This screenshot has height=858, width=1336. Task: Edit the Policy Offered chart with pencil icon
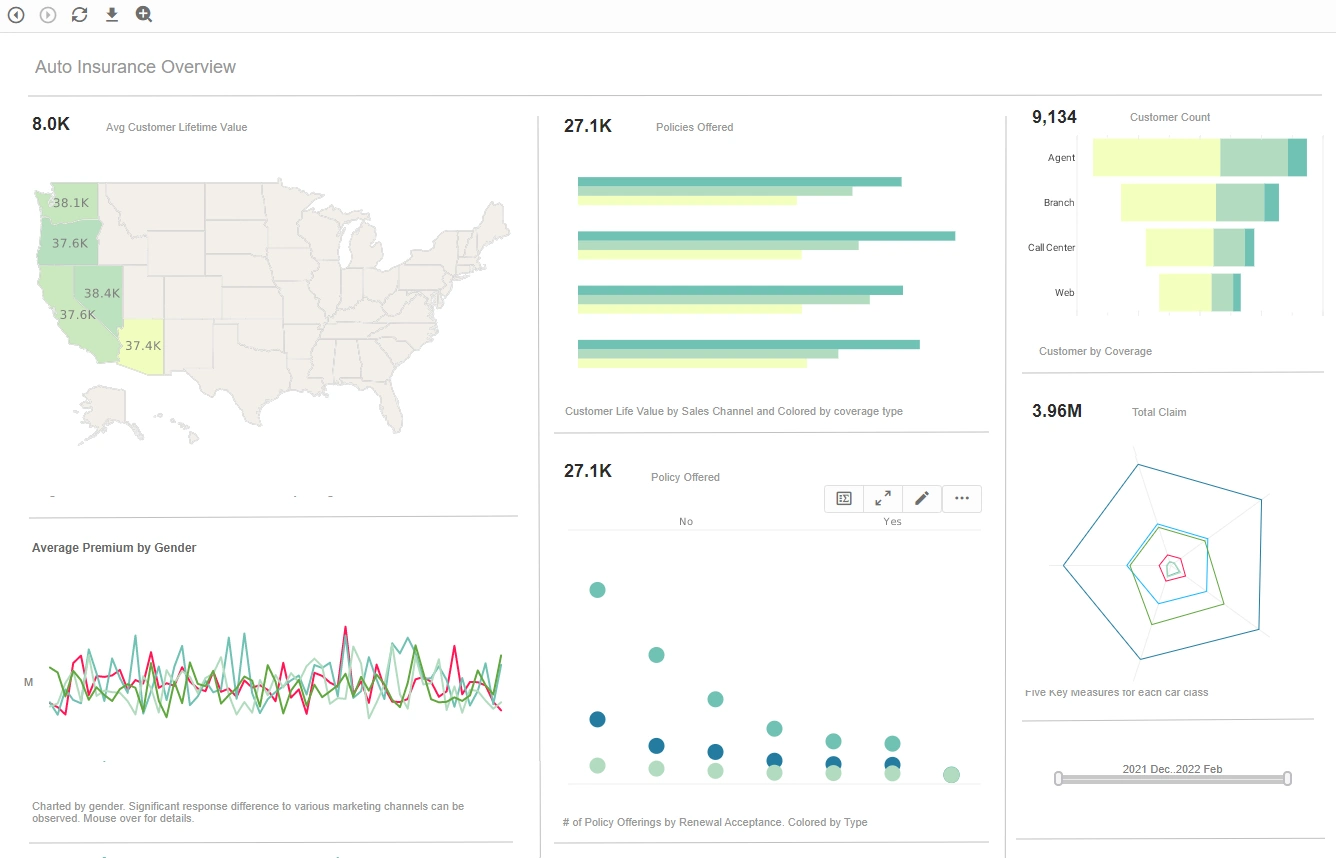click(x=922, y=498)
